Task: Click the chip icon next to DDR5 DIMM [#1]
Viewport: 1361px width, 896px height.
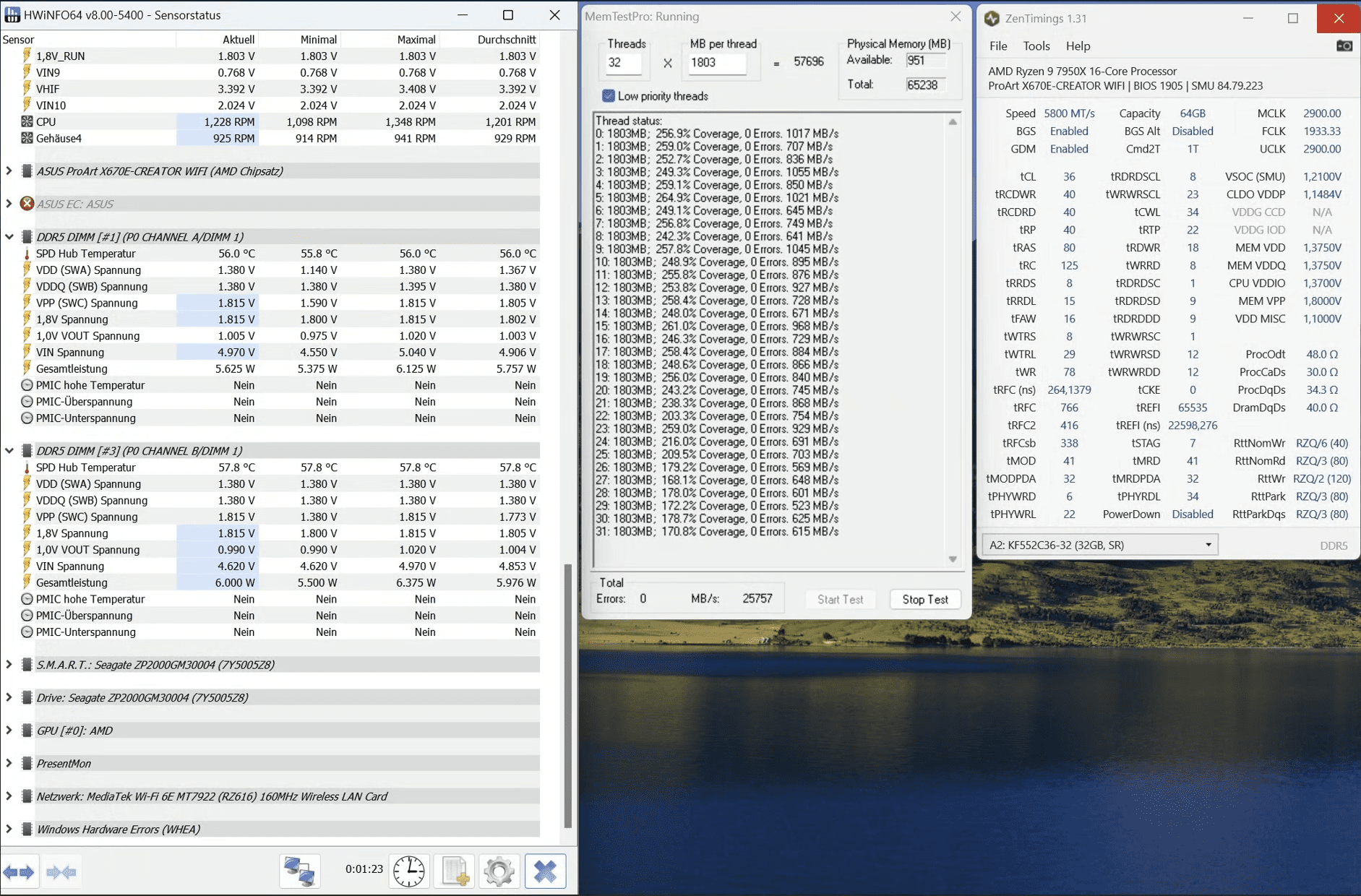Action: point(27,237)
